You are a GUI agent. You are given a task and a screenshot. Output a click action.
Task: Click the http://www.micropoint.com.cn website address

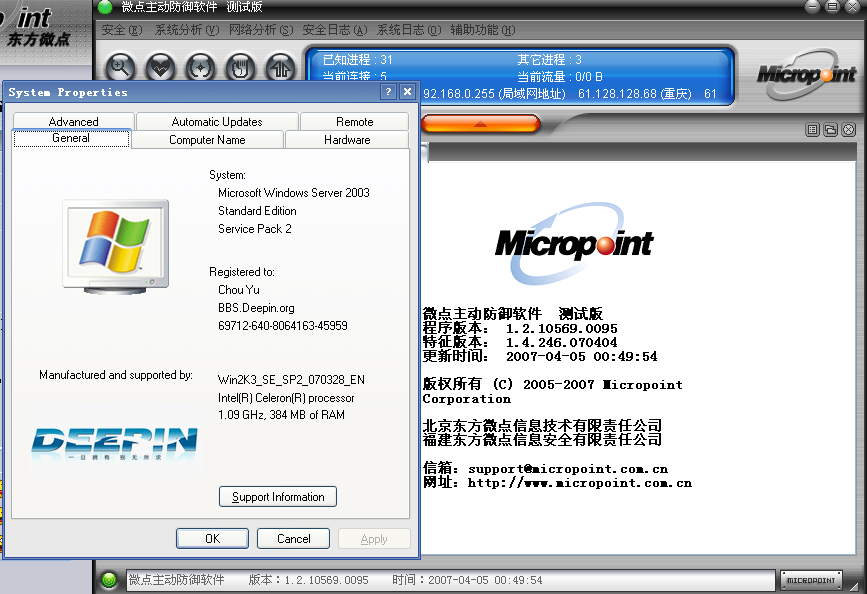[x=579, y=483]
